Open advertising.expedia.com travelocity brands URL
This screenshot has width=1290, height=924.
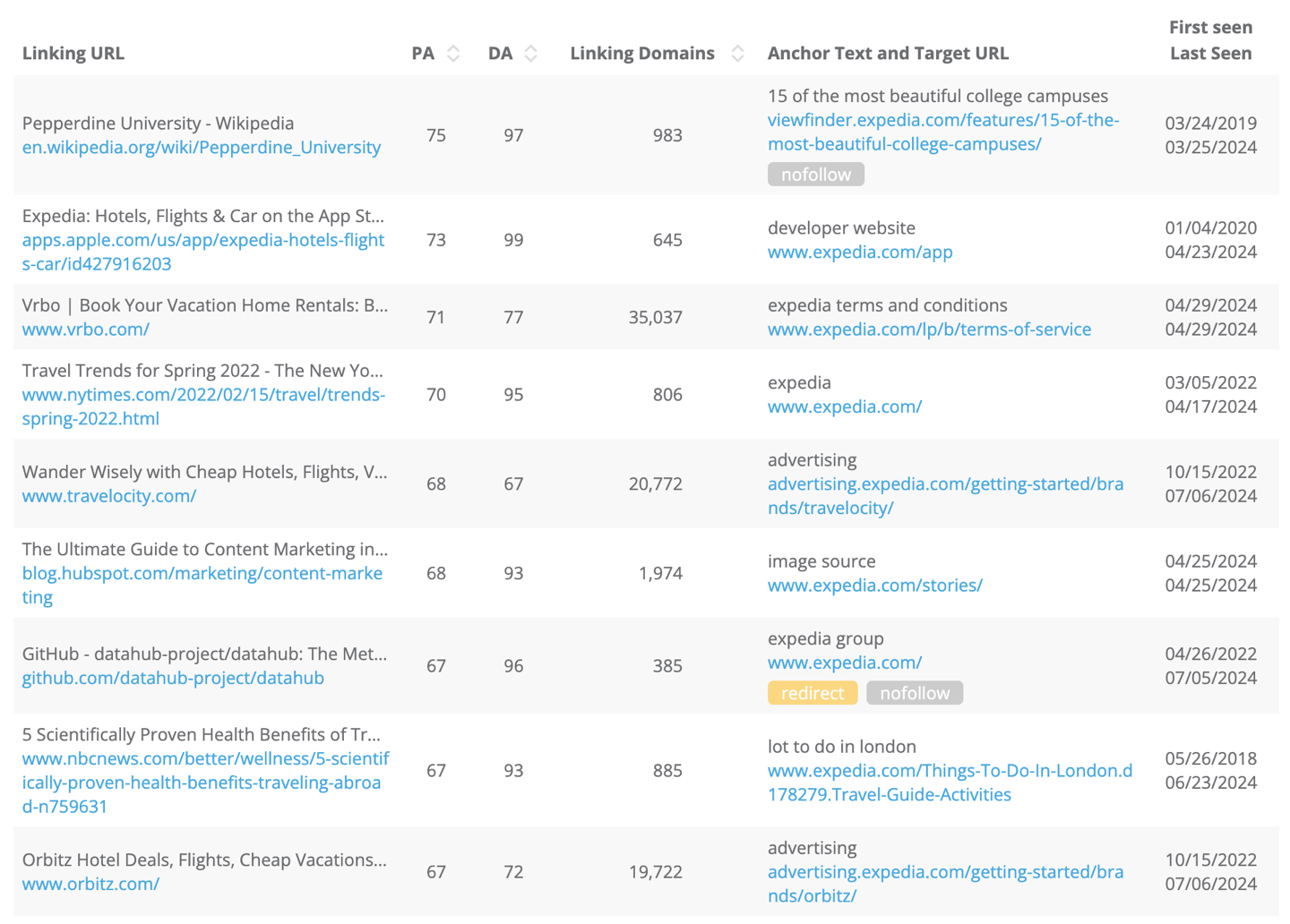(x=945, y=495)
